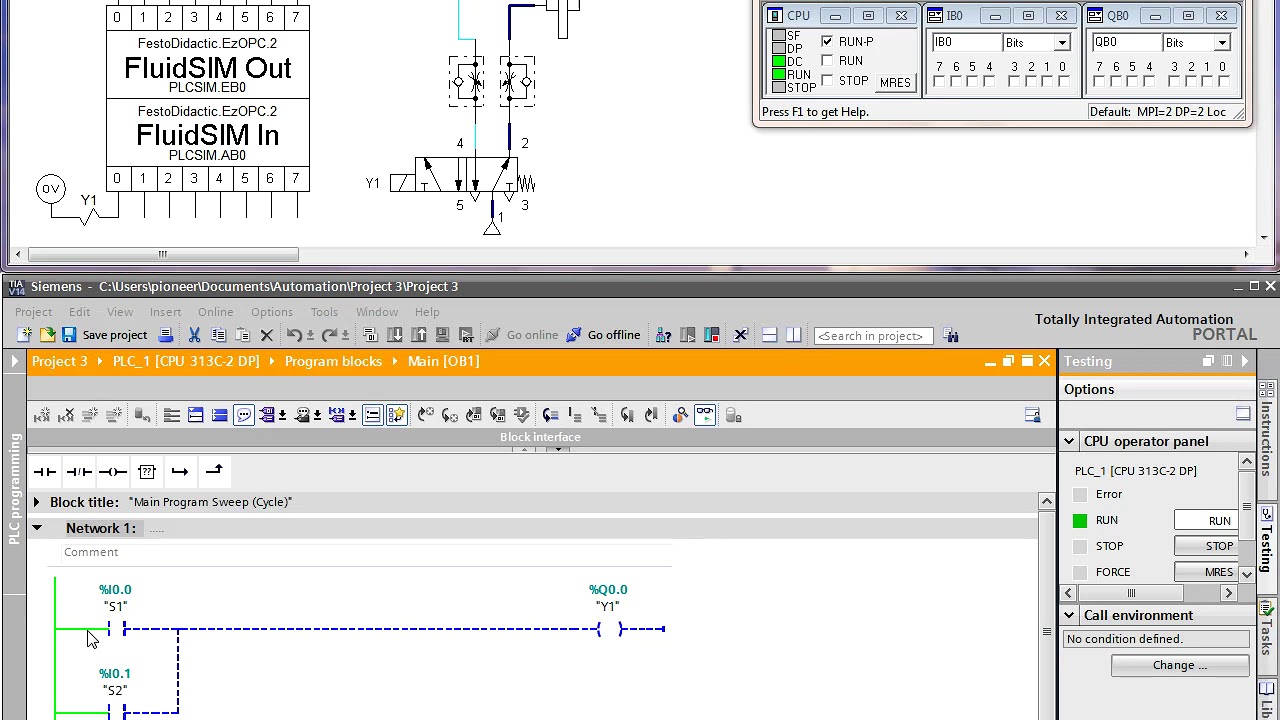Open the Edit menu

(79, 312)
